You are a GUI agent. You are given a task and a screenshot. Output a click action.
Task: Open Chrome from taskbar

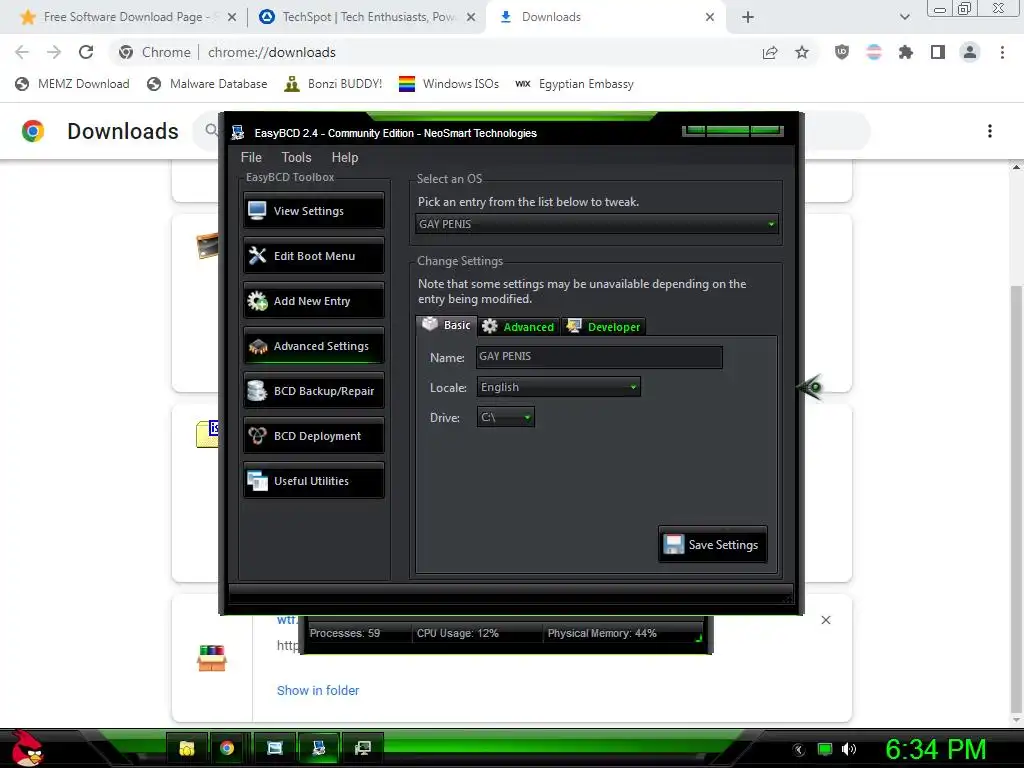pos(227,748)
